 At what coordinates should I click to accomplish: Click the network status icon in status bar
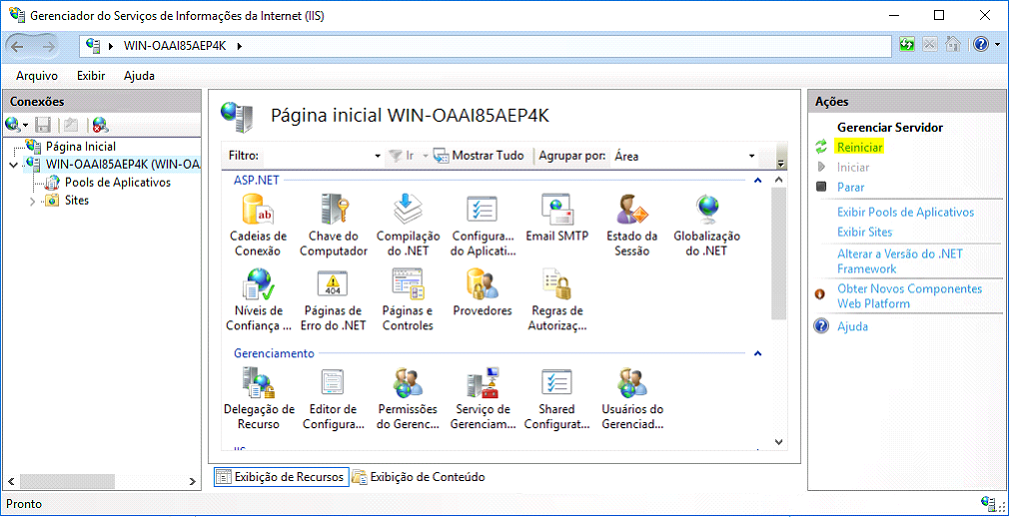coord(990,504)
